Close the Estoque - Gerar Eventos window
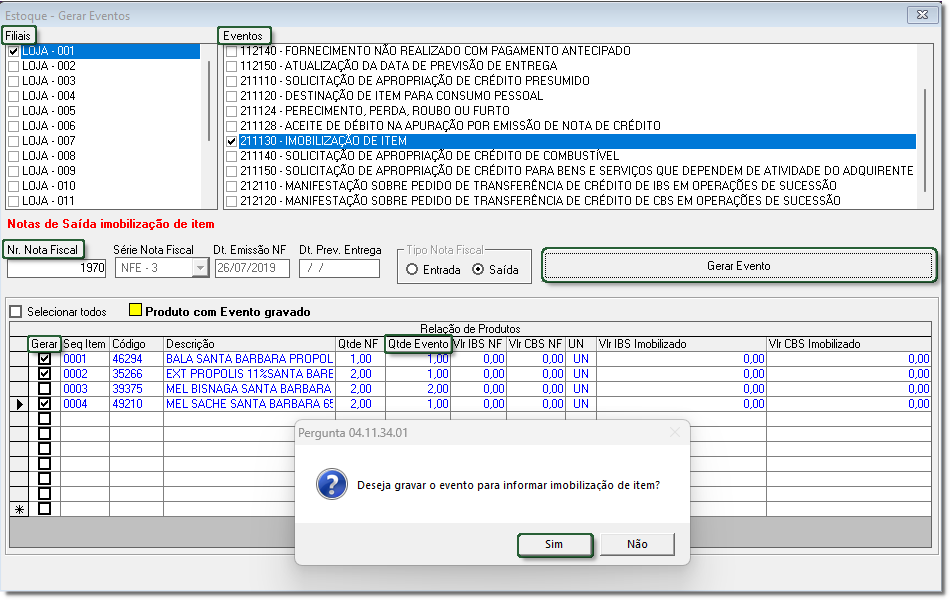 922,15
